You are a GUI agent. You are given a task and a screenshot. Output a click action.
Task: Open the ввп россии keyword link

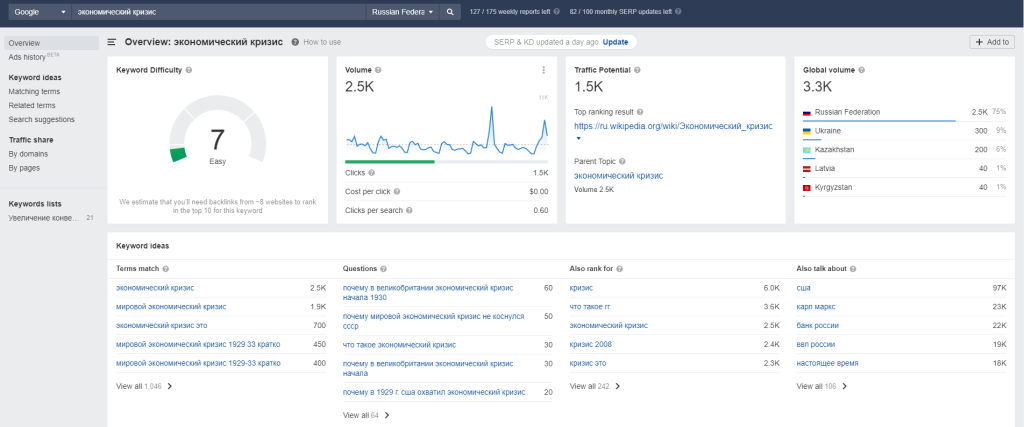[816, 344]
